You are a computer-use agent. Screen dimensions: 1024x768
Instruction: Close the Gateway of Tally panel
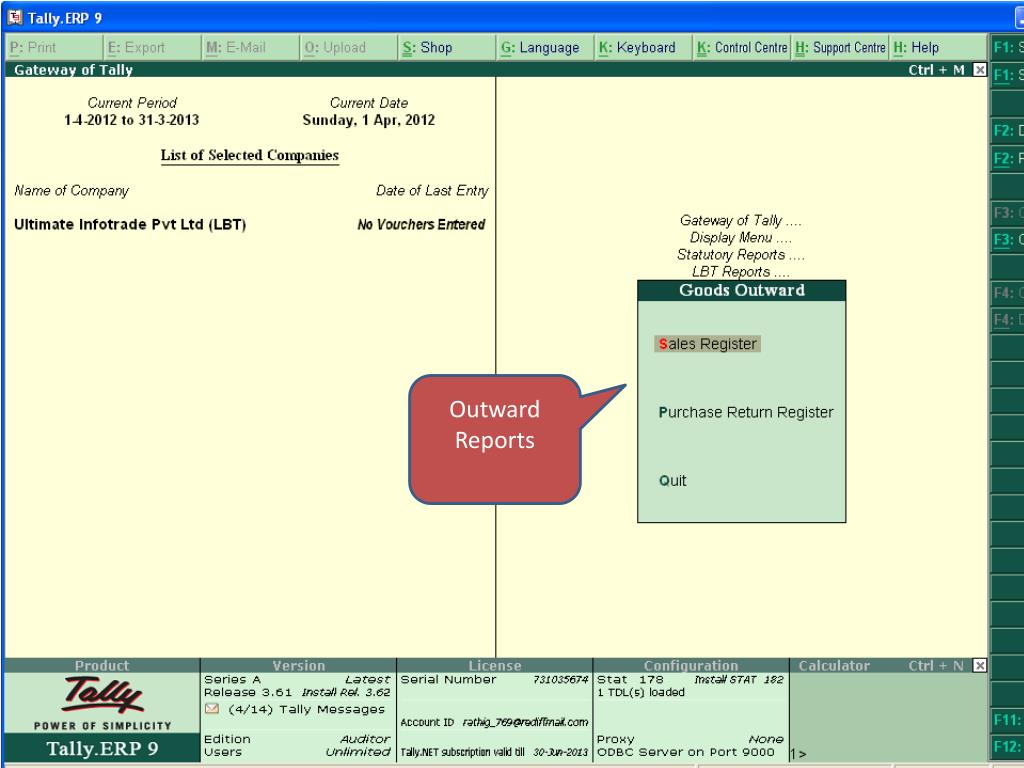pos(980,70)
